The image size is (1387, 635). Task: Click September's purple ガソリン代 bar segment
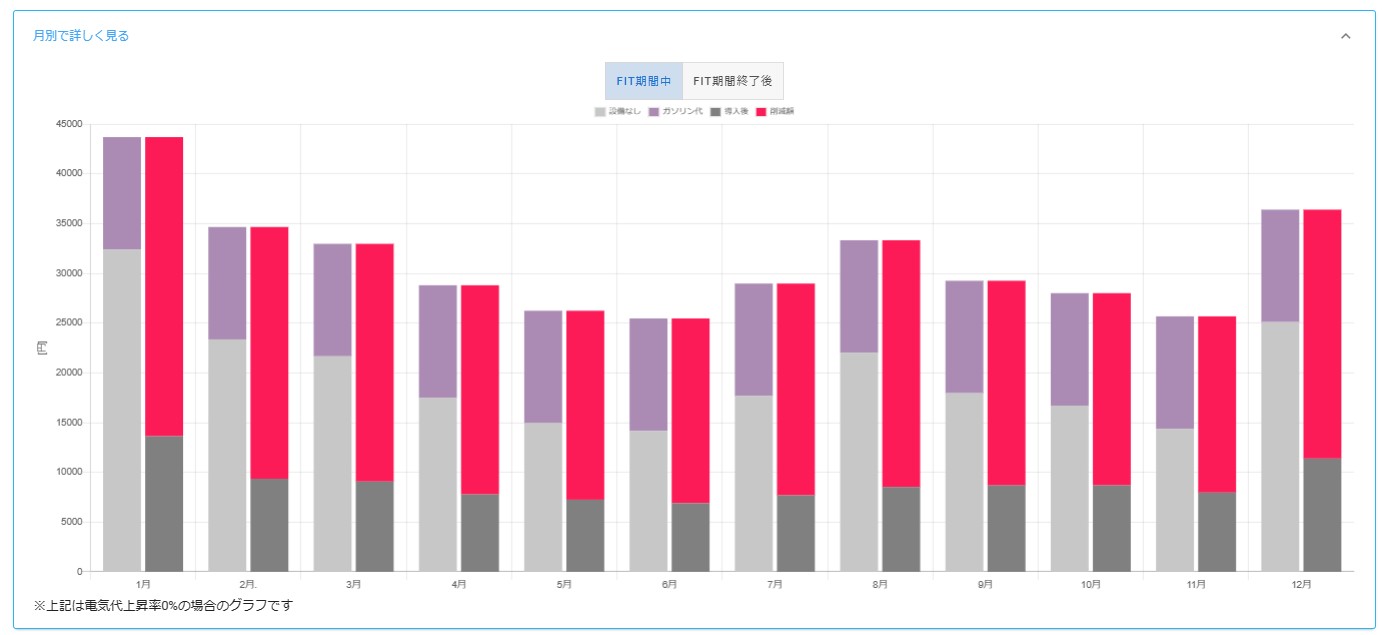tap(964, 337)
